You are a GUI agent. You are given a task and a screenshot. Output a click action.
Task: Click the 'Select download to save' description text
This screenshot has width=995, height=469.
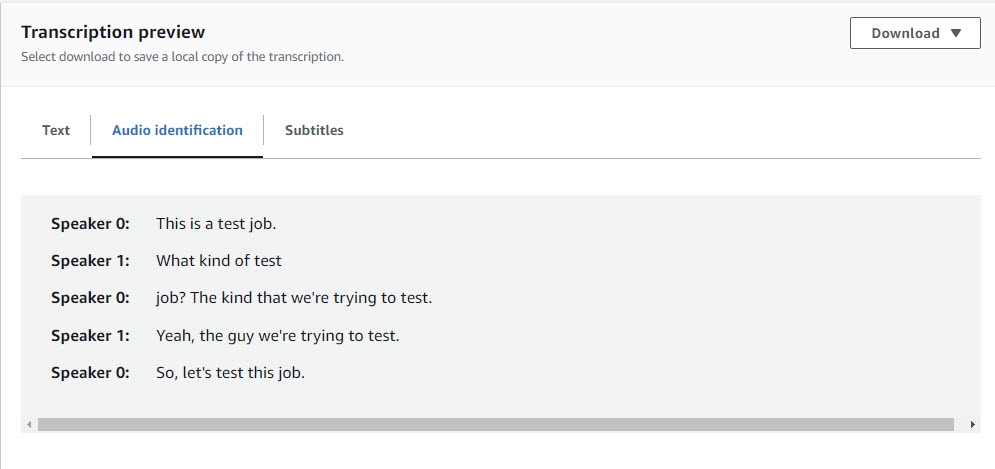pos(182,56)
